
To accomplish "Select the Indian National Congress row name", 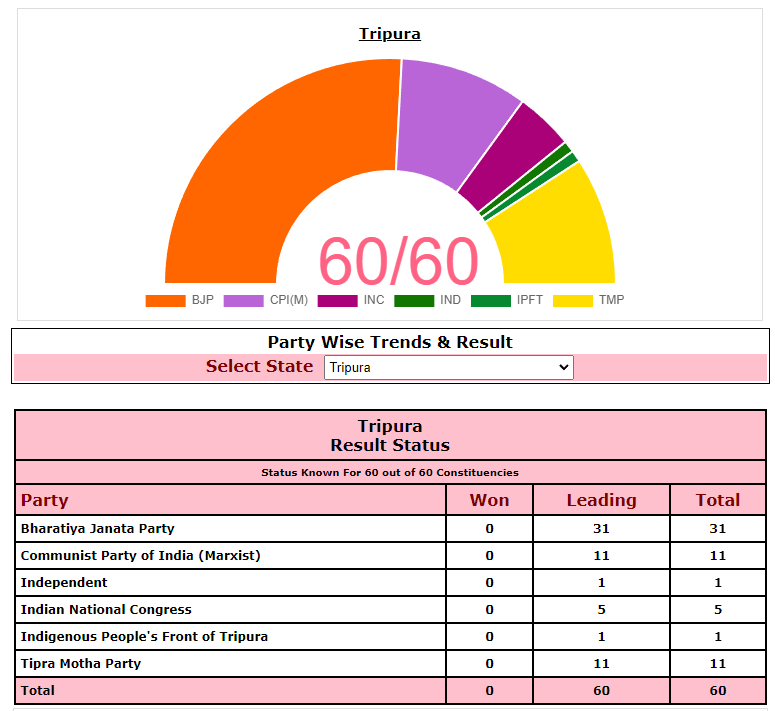I will pos(106,609).
